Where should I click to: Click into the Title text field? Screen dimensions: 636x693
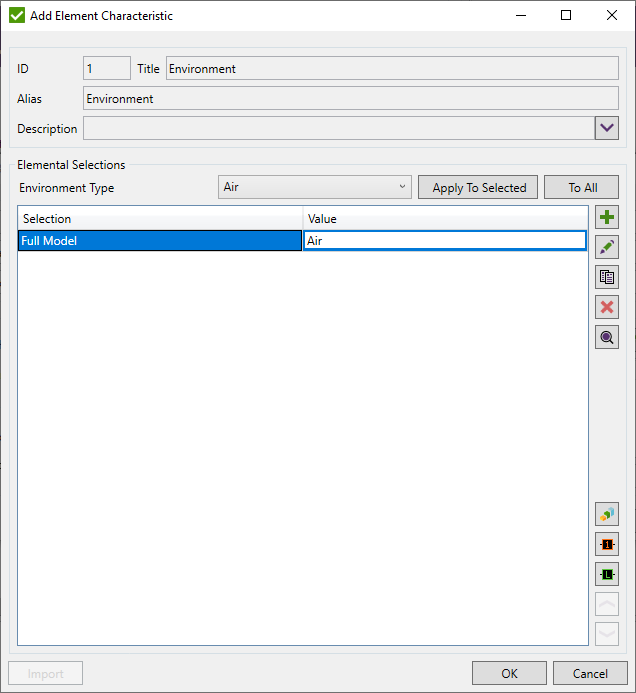click(391, 69)
